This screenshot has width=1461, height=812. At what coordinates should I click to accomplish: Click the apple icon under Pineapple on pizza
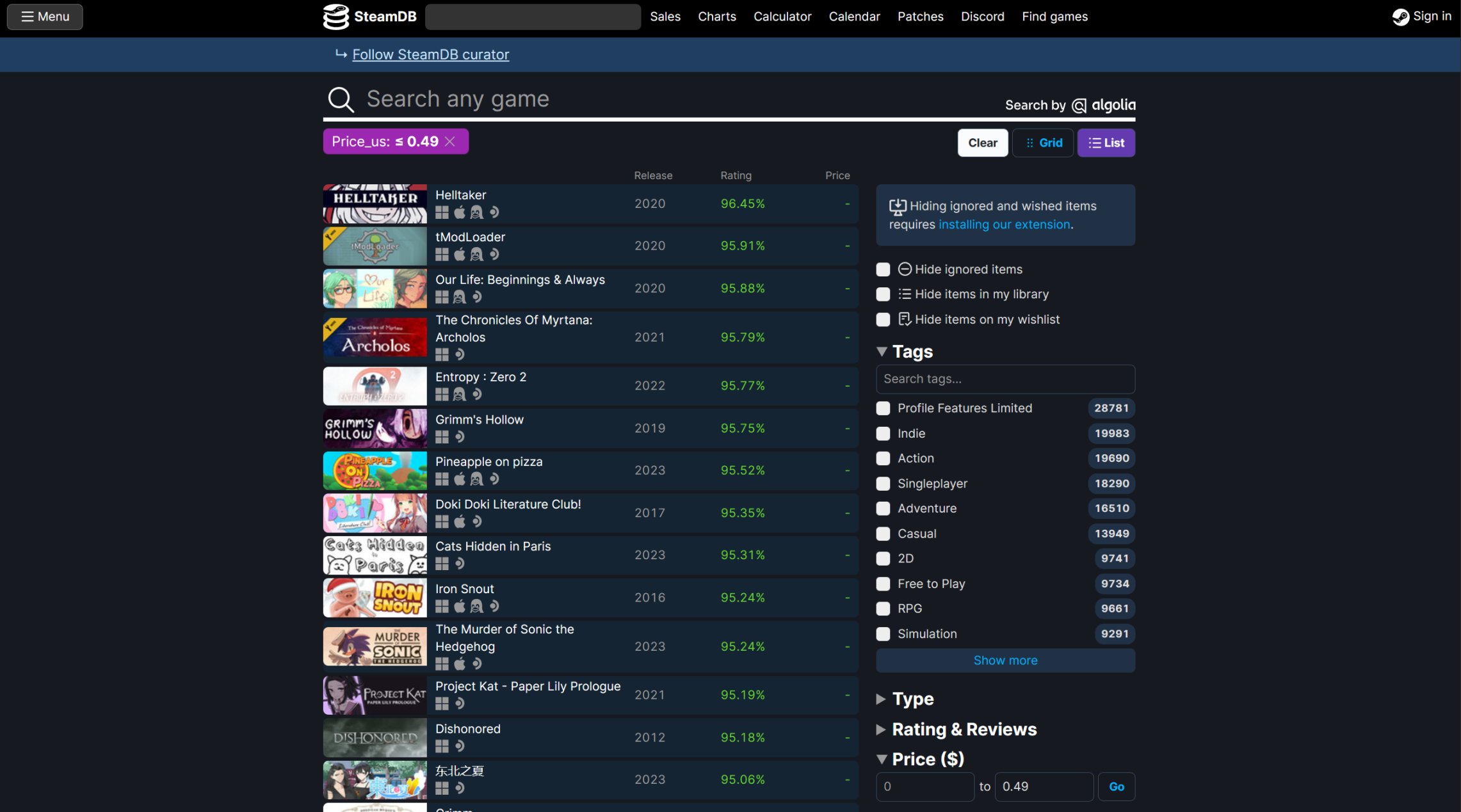tap(460, 479)
